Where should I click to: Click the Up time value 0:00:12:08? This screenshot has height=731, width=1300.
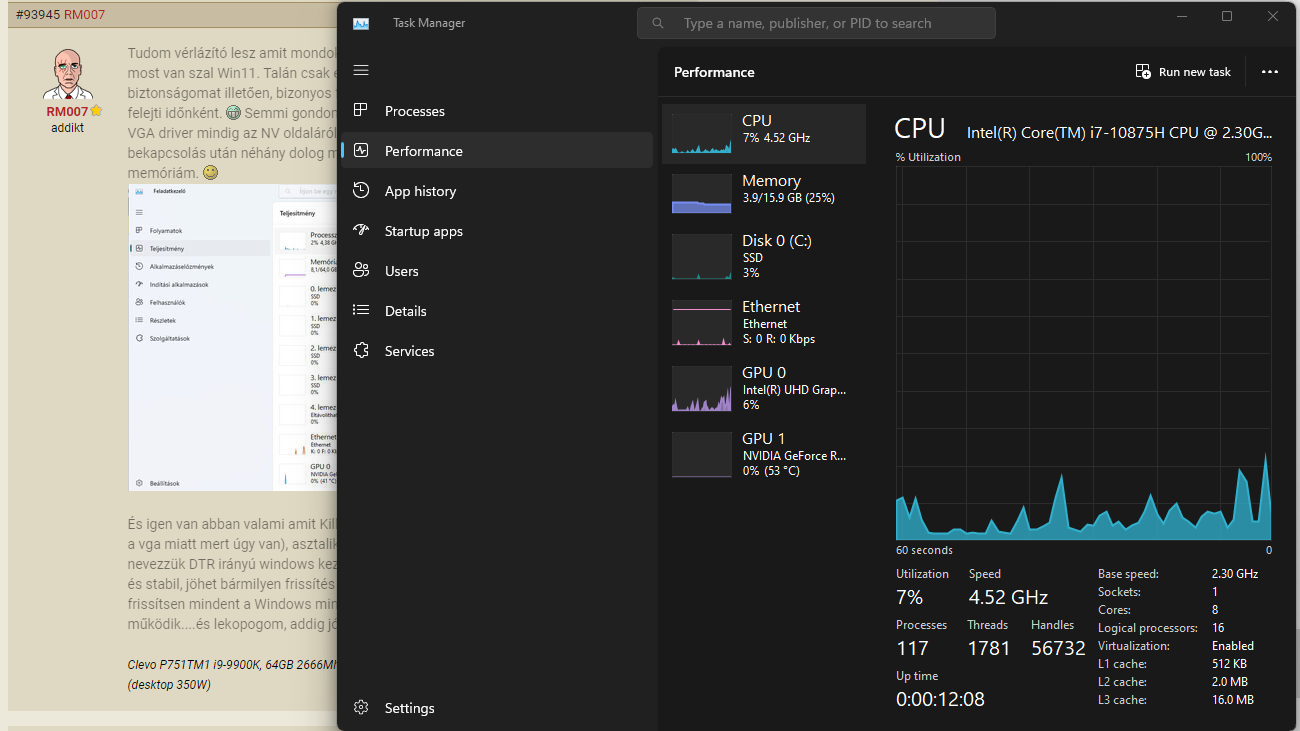click(940, 699)
